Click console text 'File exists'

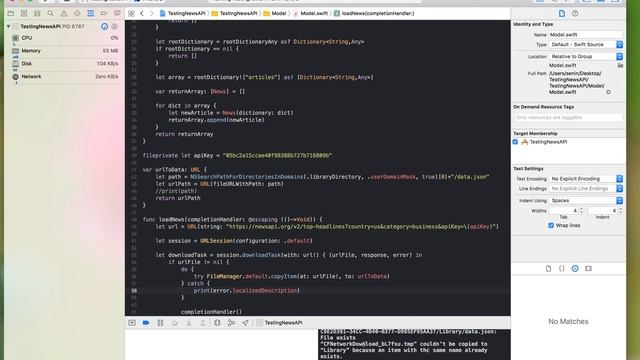338,338
